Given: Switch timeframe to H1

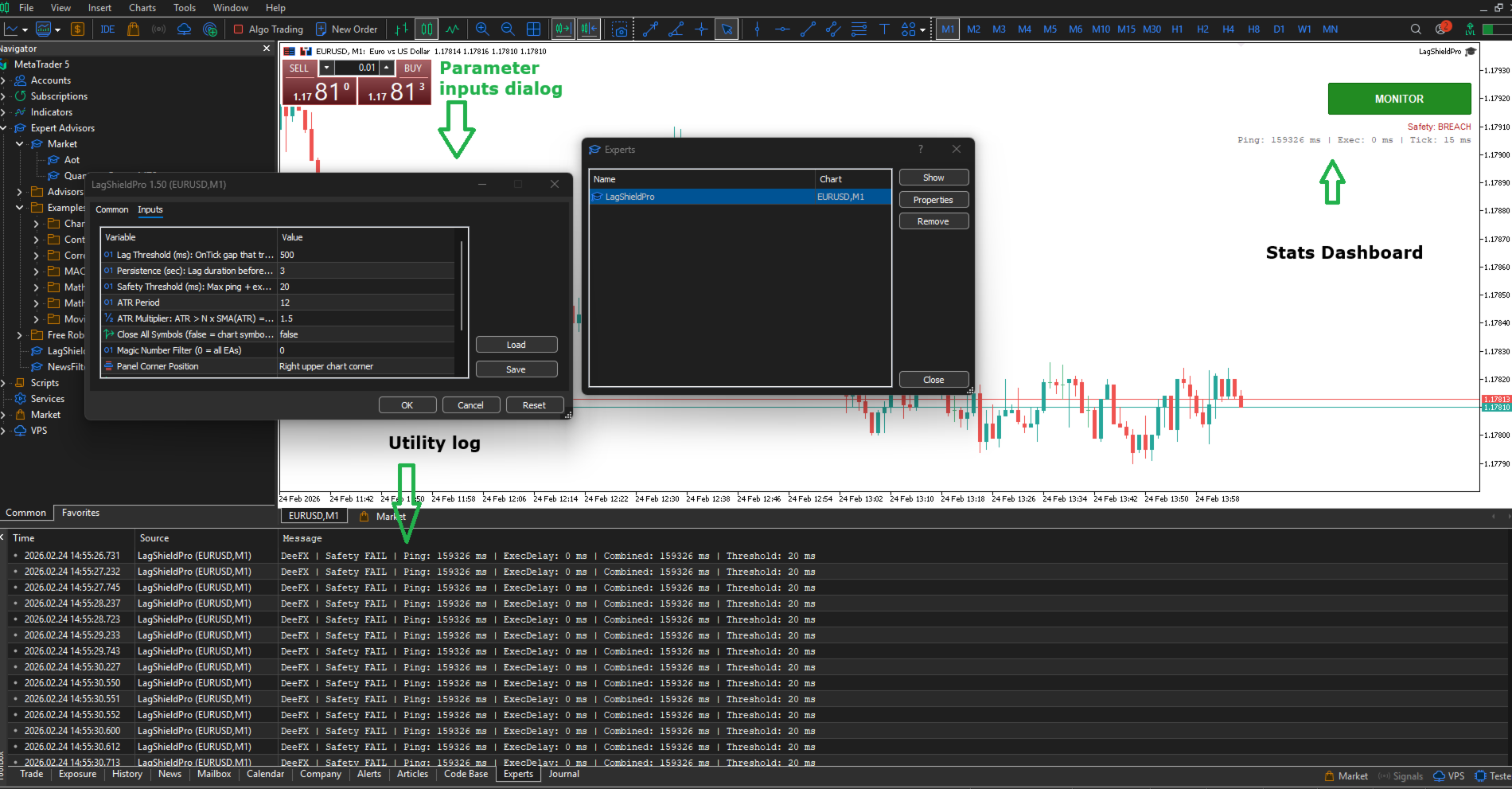Looking at the screenshot, I should (x=1177, y=29).
